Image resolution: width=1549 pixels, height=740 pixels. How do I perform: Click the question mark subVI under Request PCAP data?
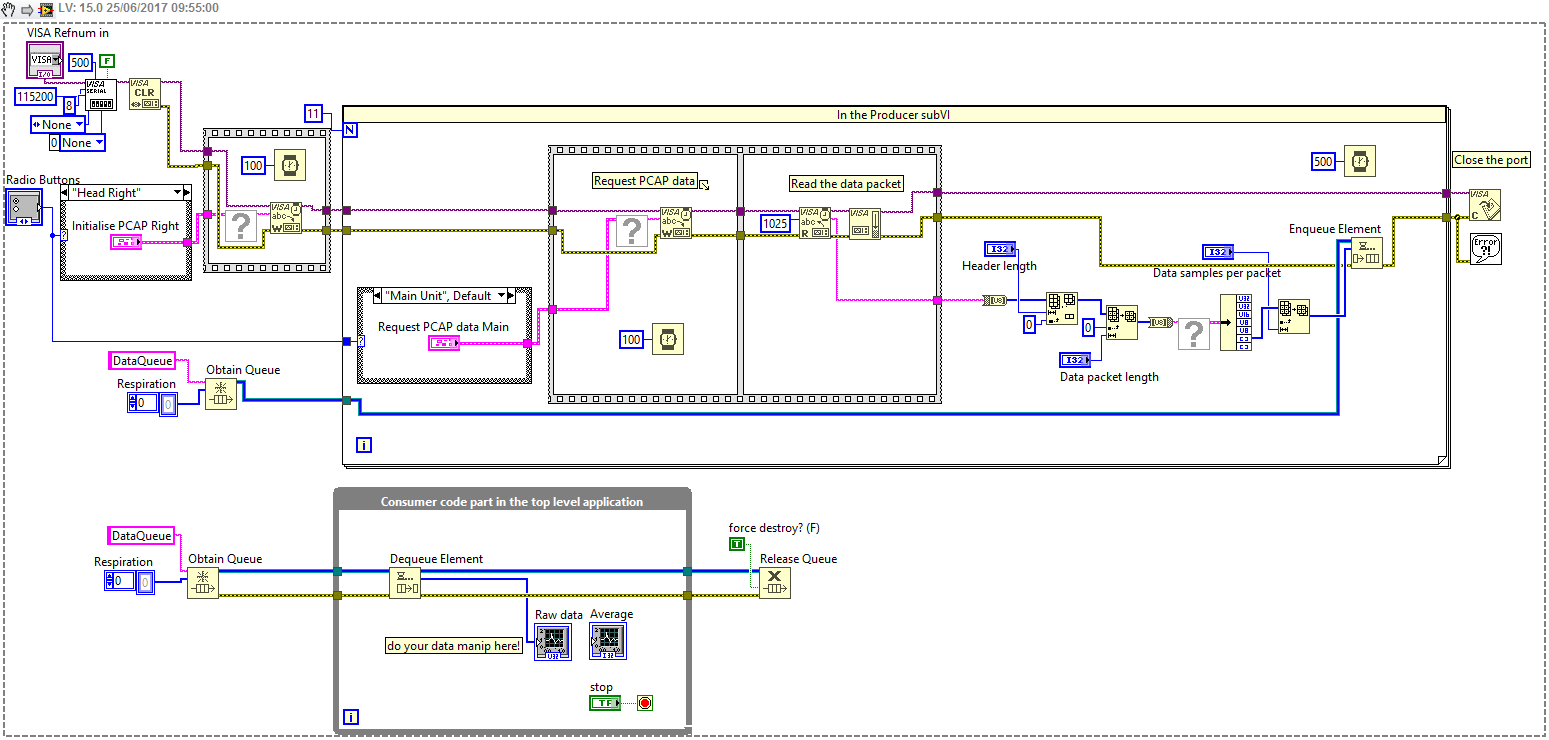click(x=631, y=233)
